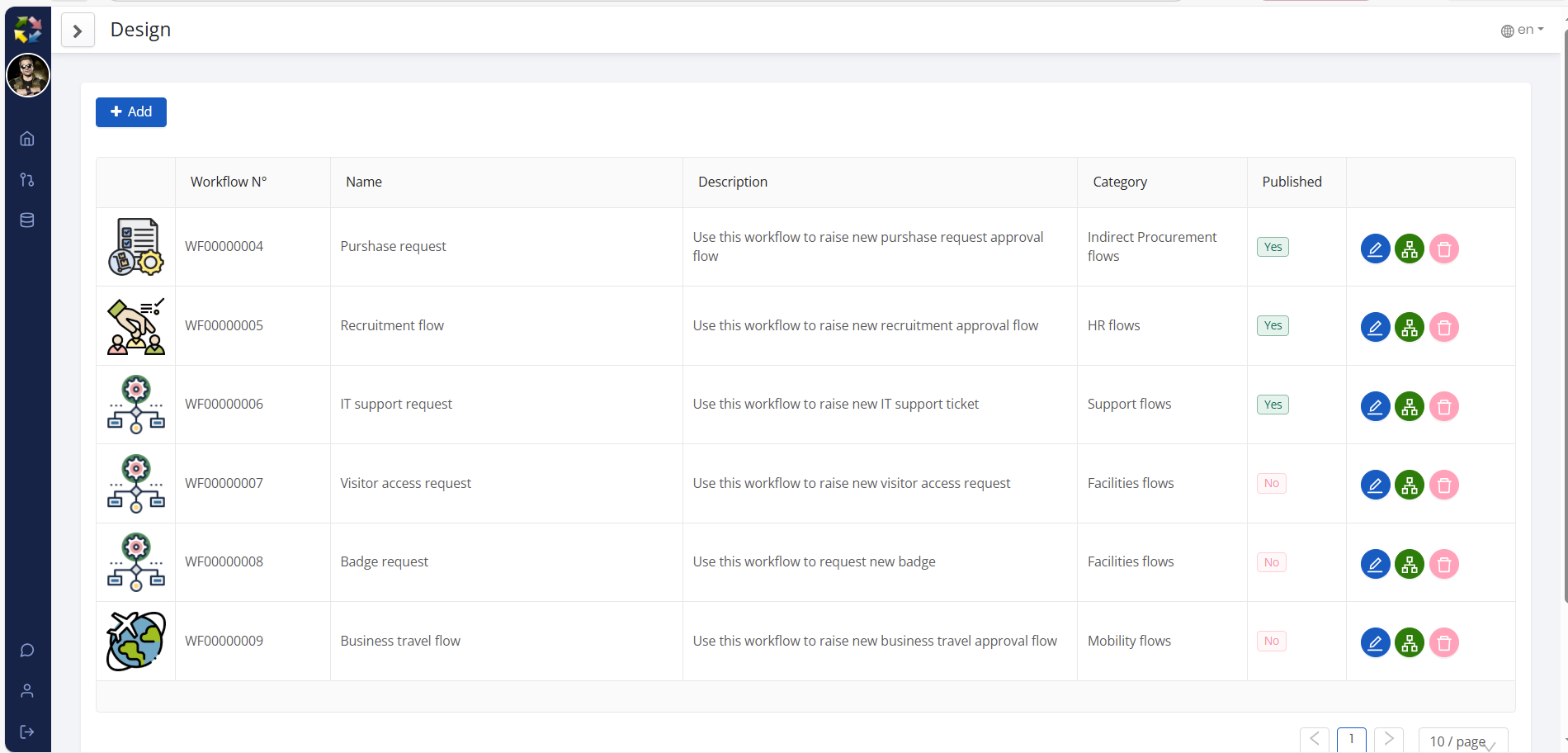Open the workflow branches sidebar icon

(27, 180)
